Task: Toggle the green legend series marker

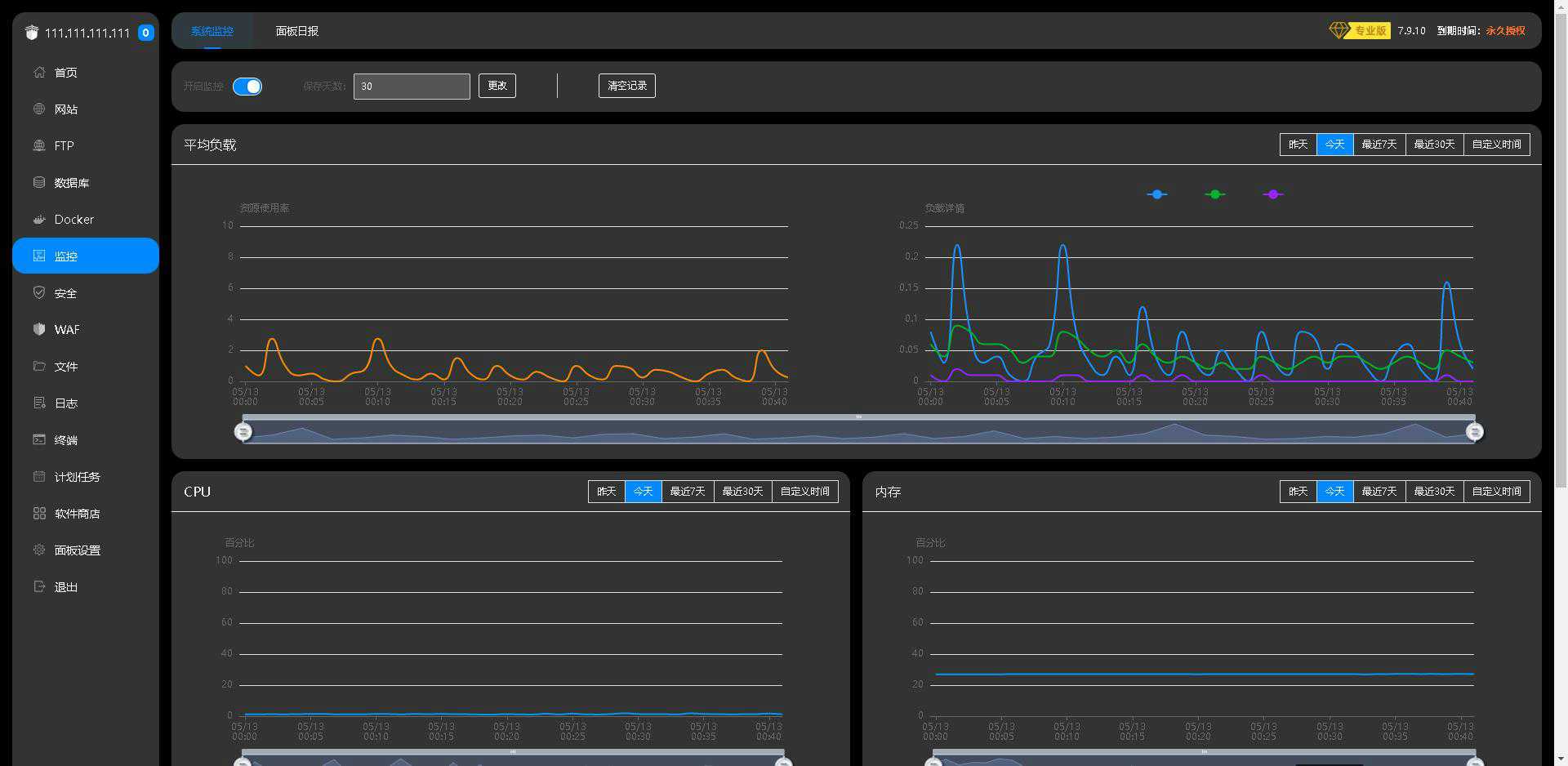Action: tap(1215, 194)
